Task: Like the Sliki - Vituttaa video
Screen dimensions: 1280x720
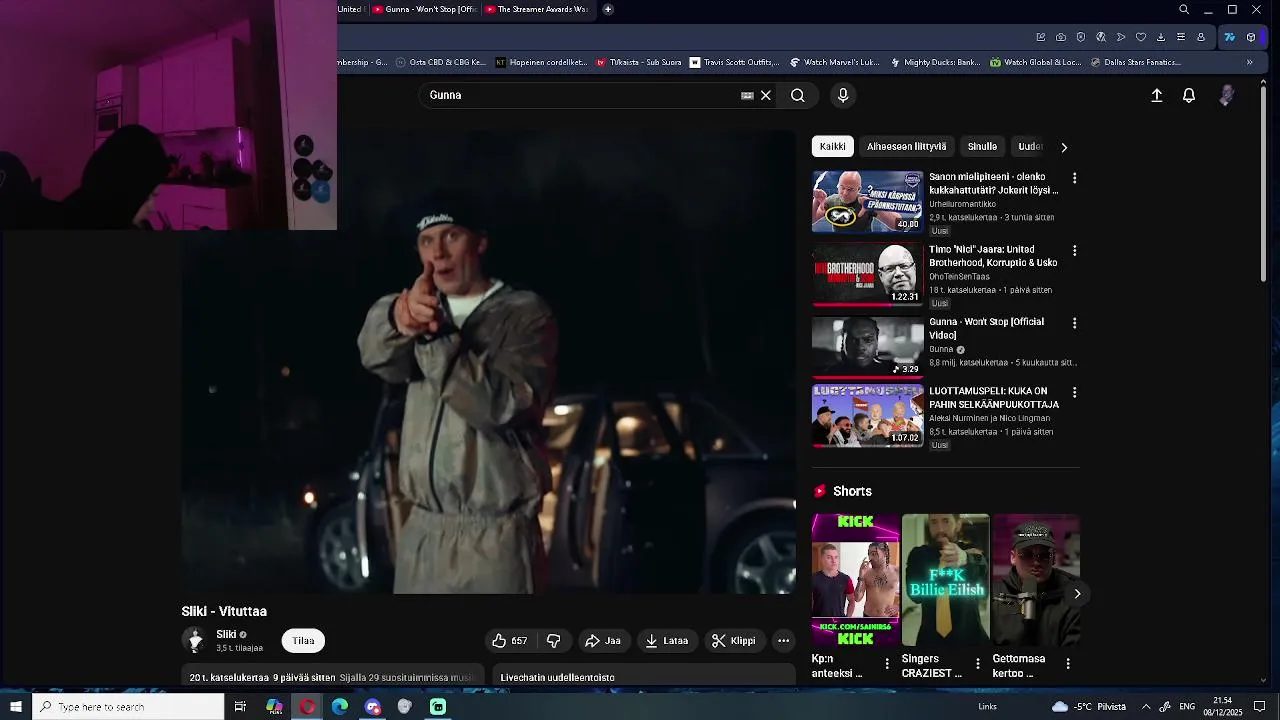Action: pos(510,641)
